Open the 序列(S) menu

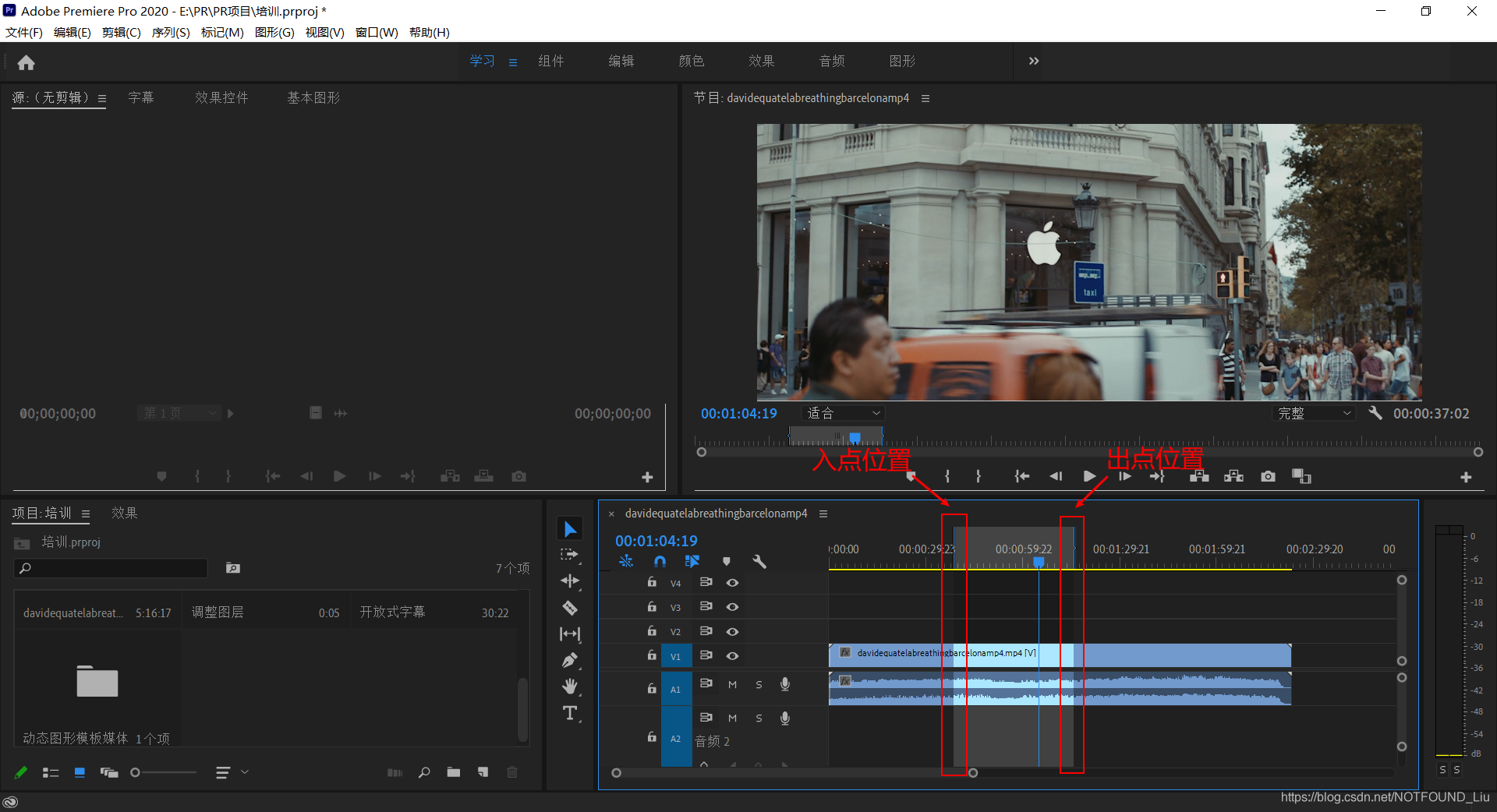171,33
